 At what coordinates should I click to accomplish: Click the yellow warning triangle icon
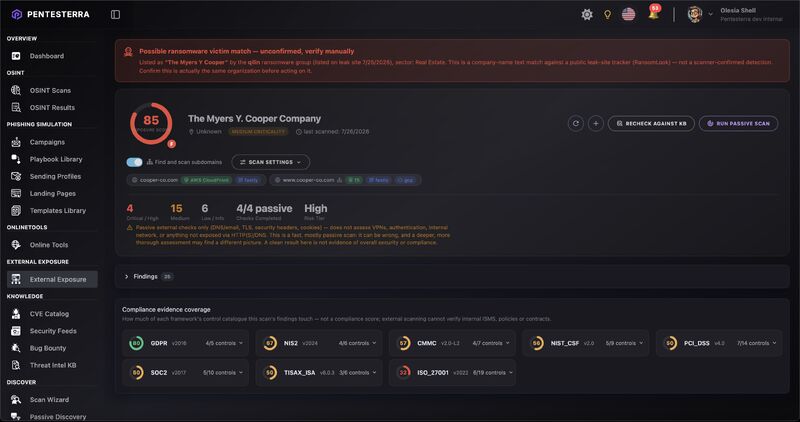pyautogui.click(x=130, y=228)
